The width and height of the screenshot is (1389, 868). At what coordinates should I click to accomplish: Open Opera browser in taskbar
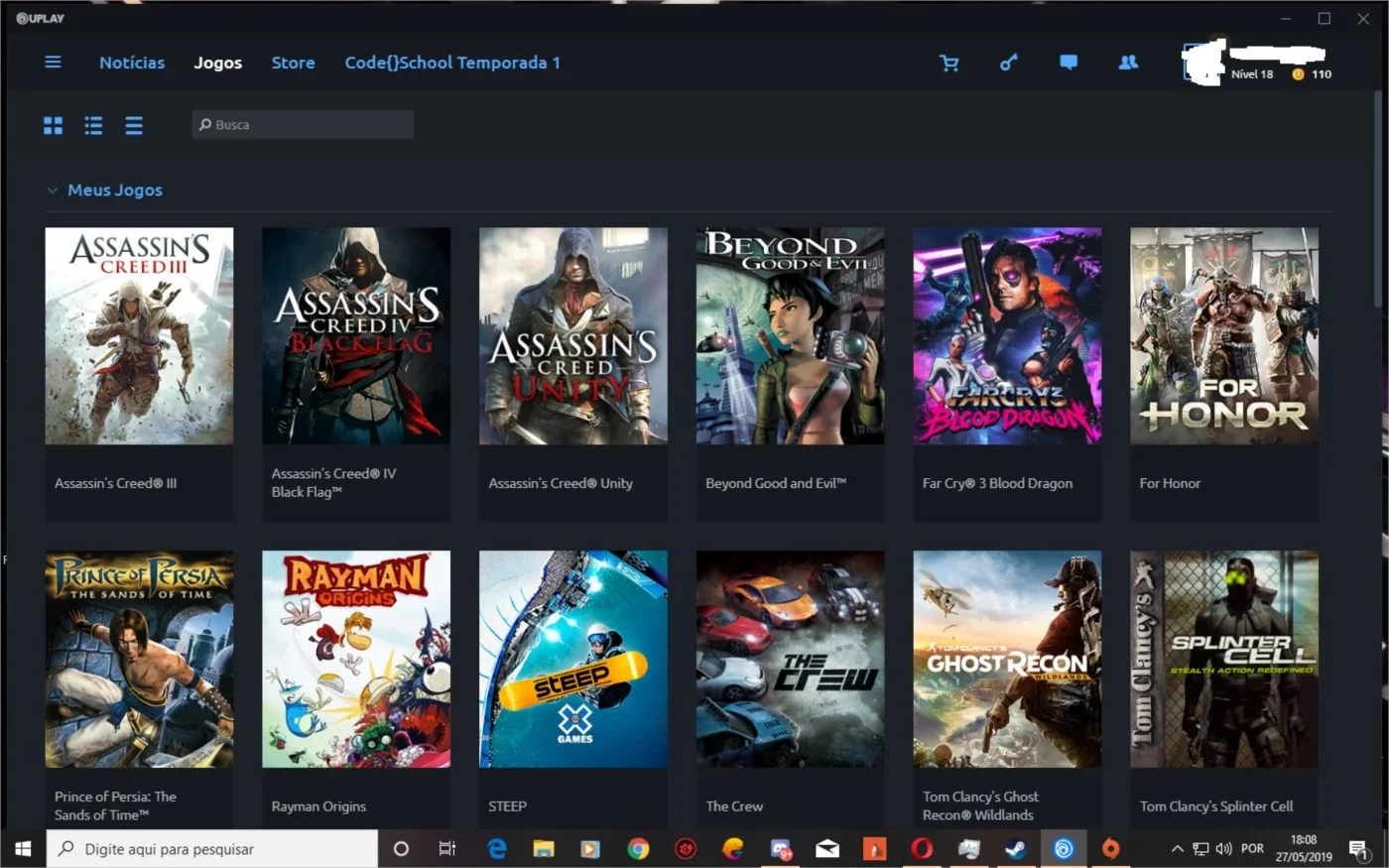pos(922,848)
